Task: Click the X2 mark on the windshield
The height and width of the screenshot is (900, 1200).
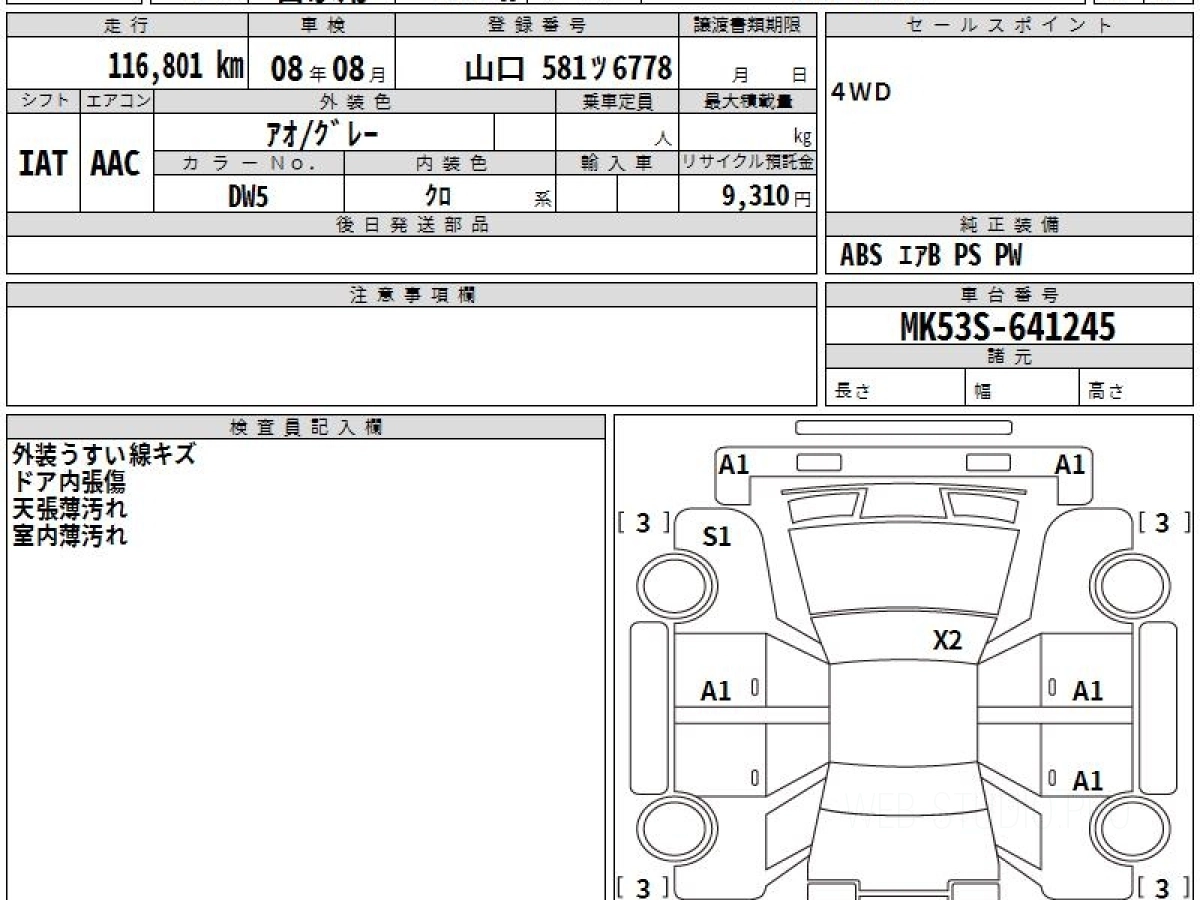Action: (946, 641)
